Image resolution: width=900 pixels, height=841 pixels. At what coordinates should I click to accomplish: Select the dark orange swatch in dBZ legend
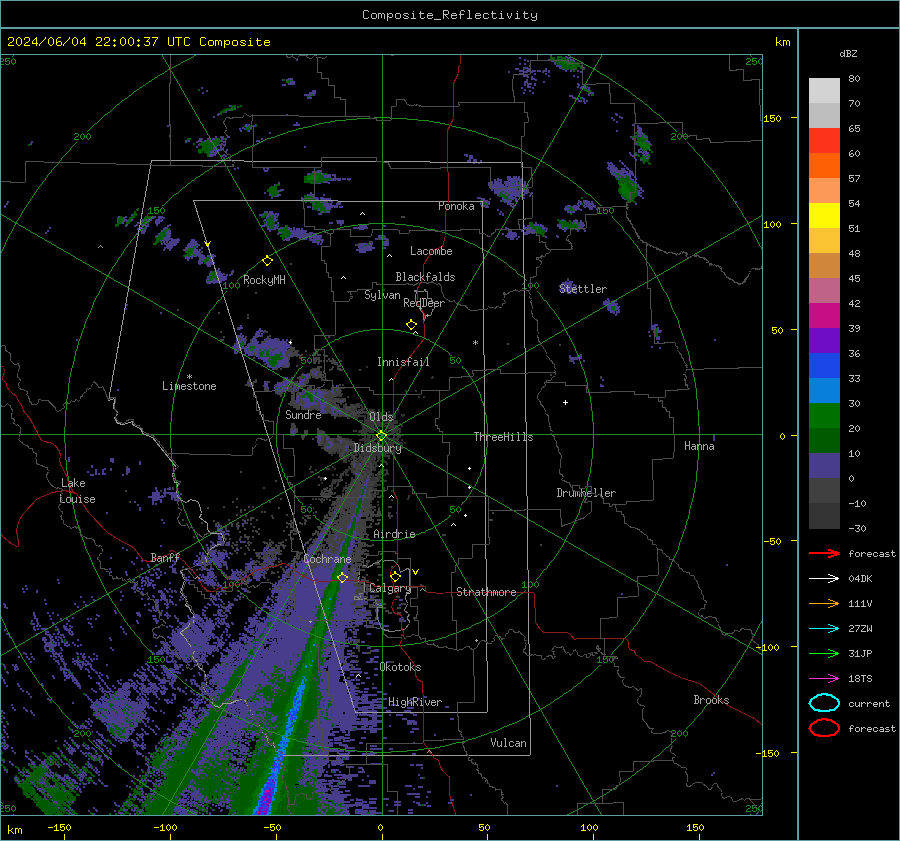824,165
